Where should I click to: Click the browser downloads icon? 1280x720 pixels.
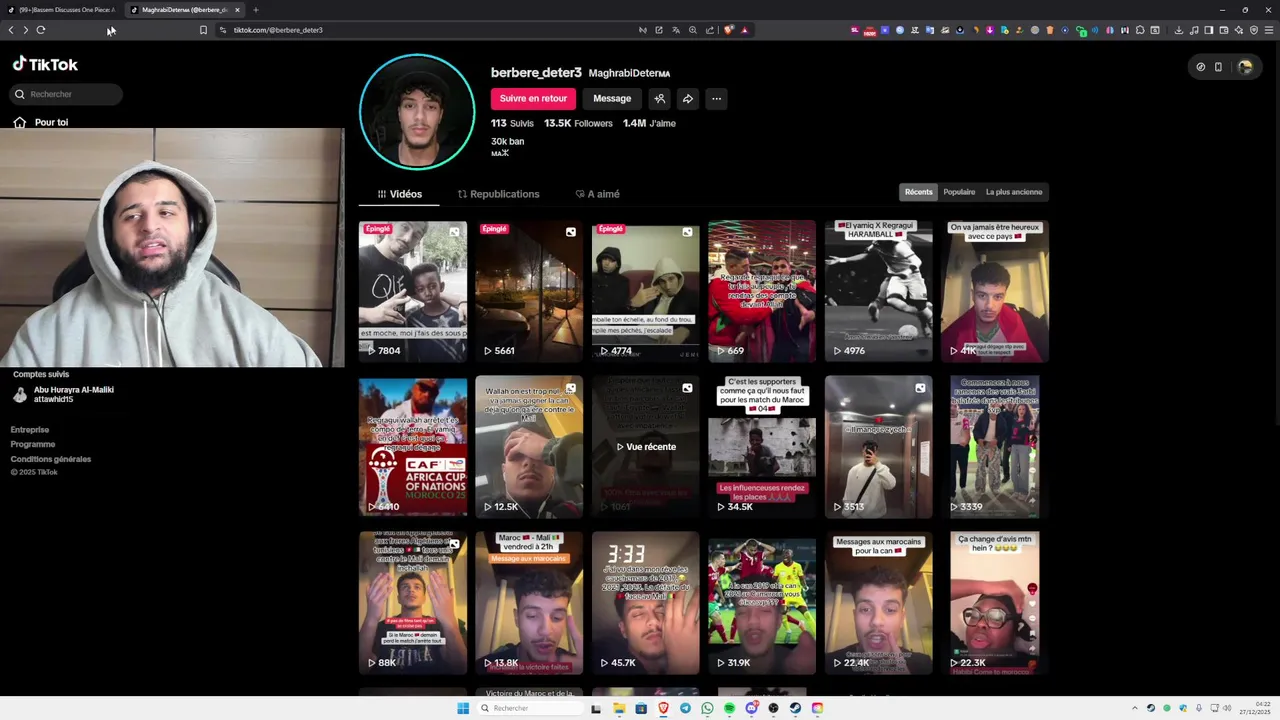coord(1178,30)
